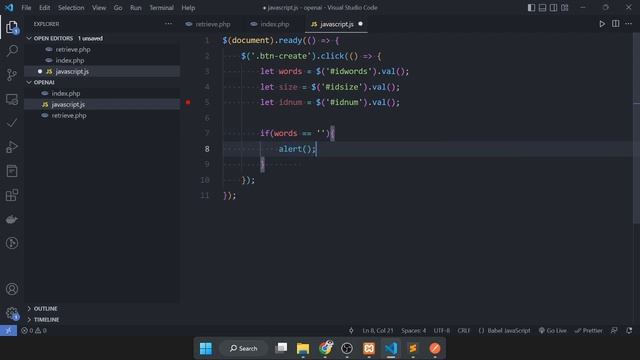The height and width of the screenshot is (360, 640).
Task: Select retrieve.php in Open Editors
Action: pyautogui.click(x=102, y=49)
